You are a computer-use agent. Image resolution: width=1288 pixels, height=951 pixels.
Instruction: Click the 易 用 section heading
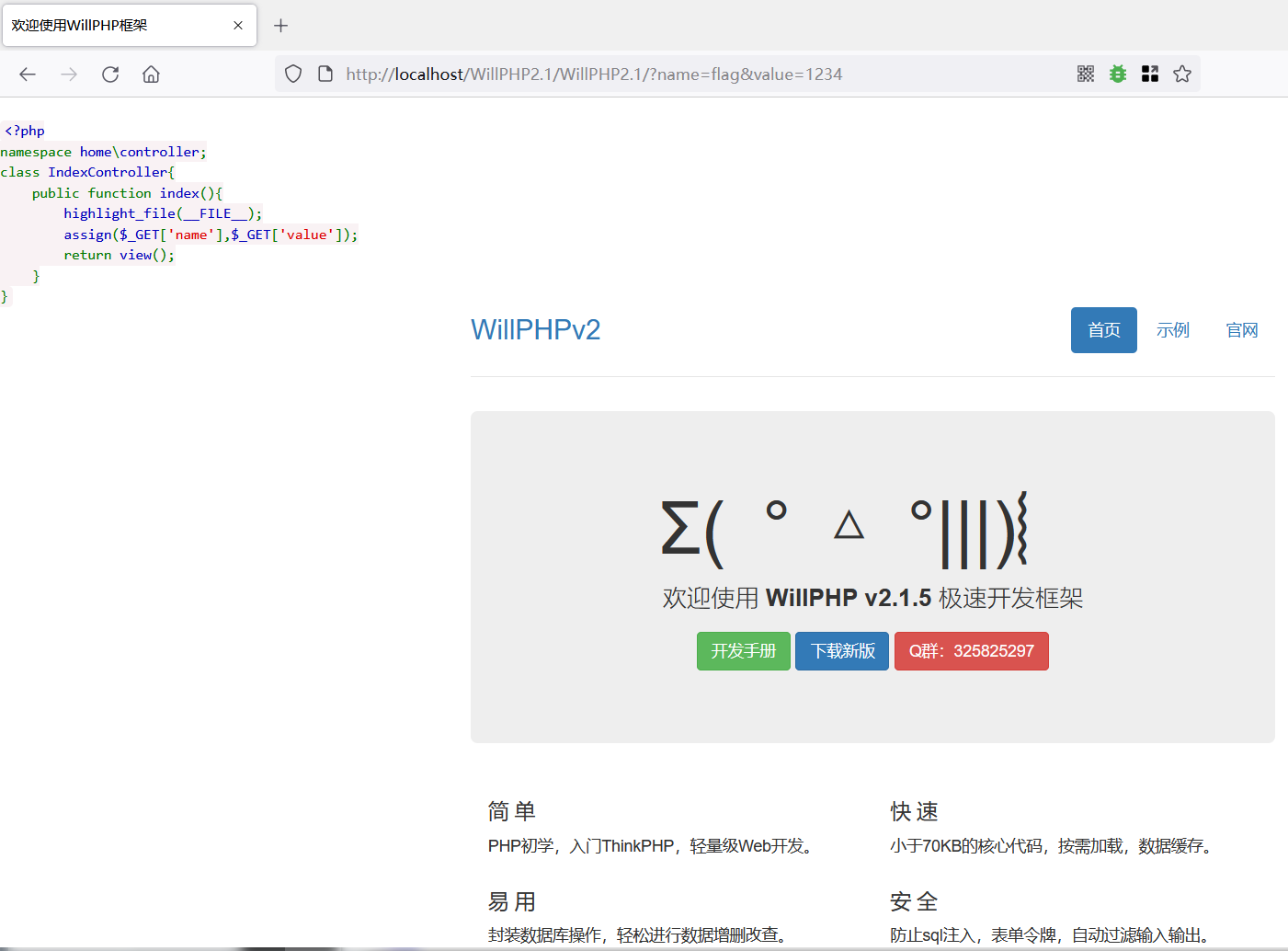pos(512,901)
